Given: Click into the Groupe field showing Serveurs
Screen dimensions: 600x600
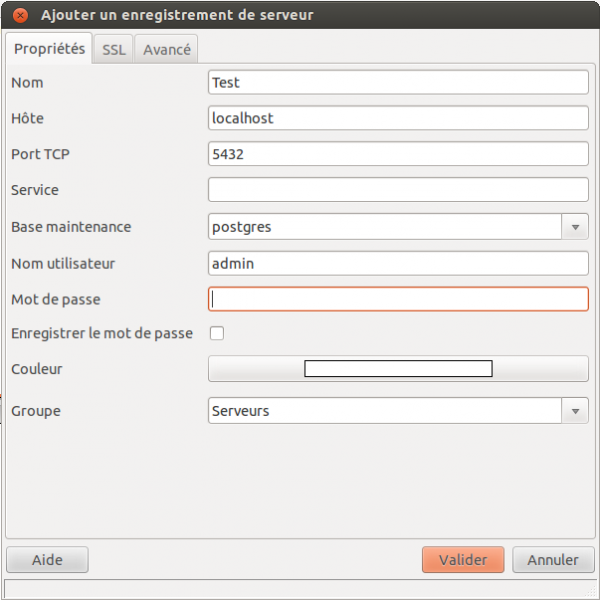Looking at the screenshot, I should tap(385, 411).
